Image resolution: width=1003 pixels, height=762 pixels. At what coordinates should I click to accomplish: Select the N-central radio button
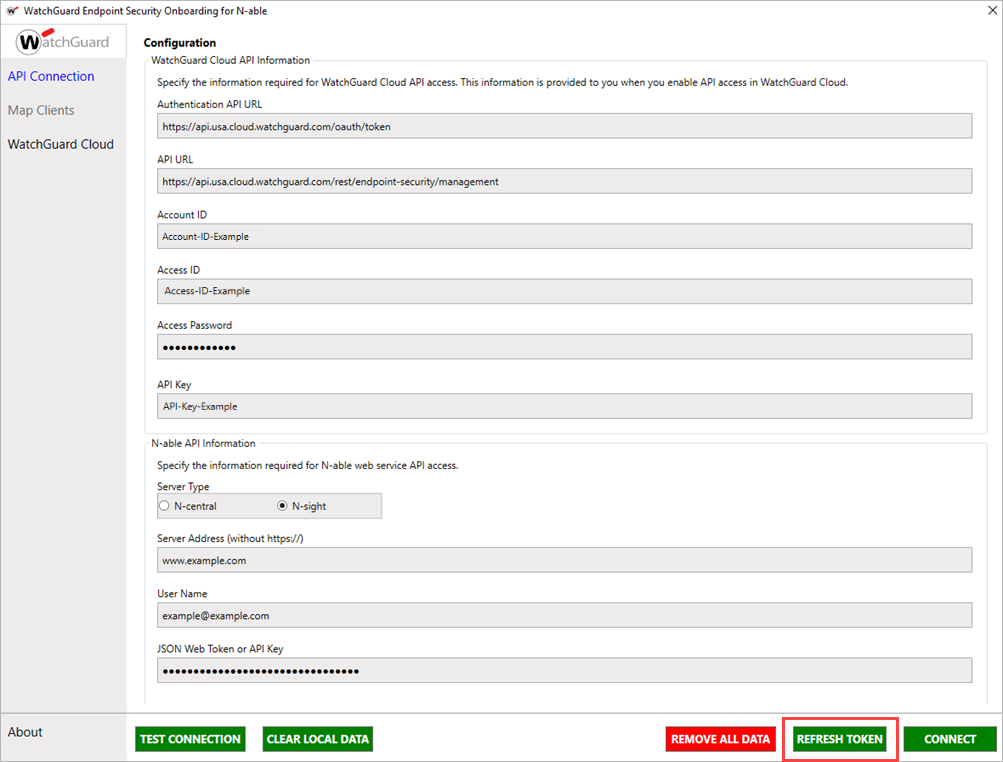point(164,505)
